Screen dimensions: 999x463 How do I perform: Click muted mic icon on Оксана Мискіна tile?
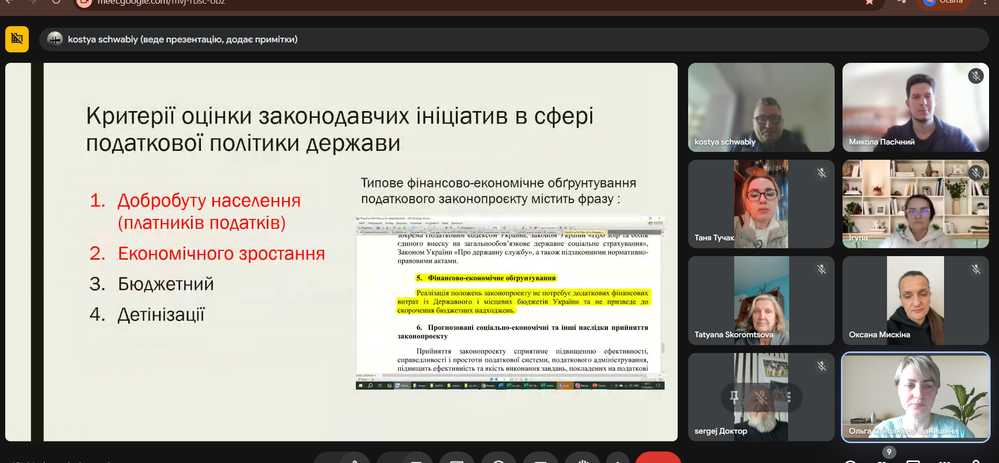click(x=975, y=269)
